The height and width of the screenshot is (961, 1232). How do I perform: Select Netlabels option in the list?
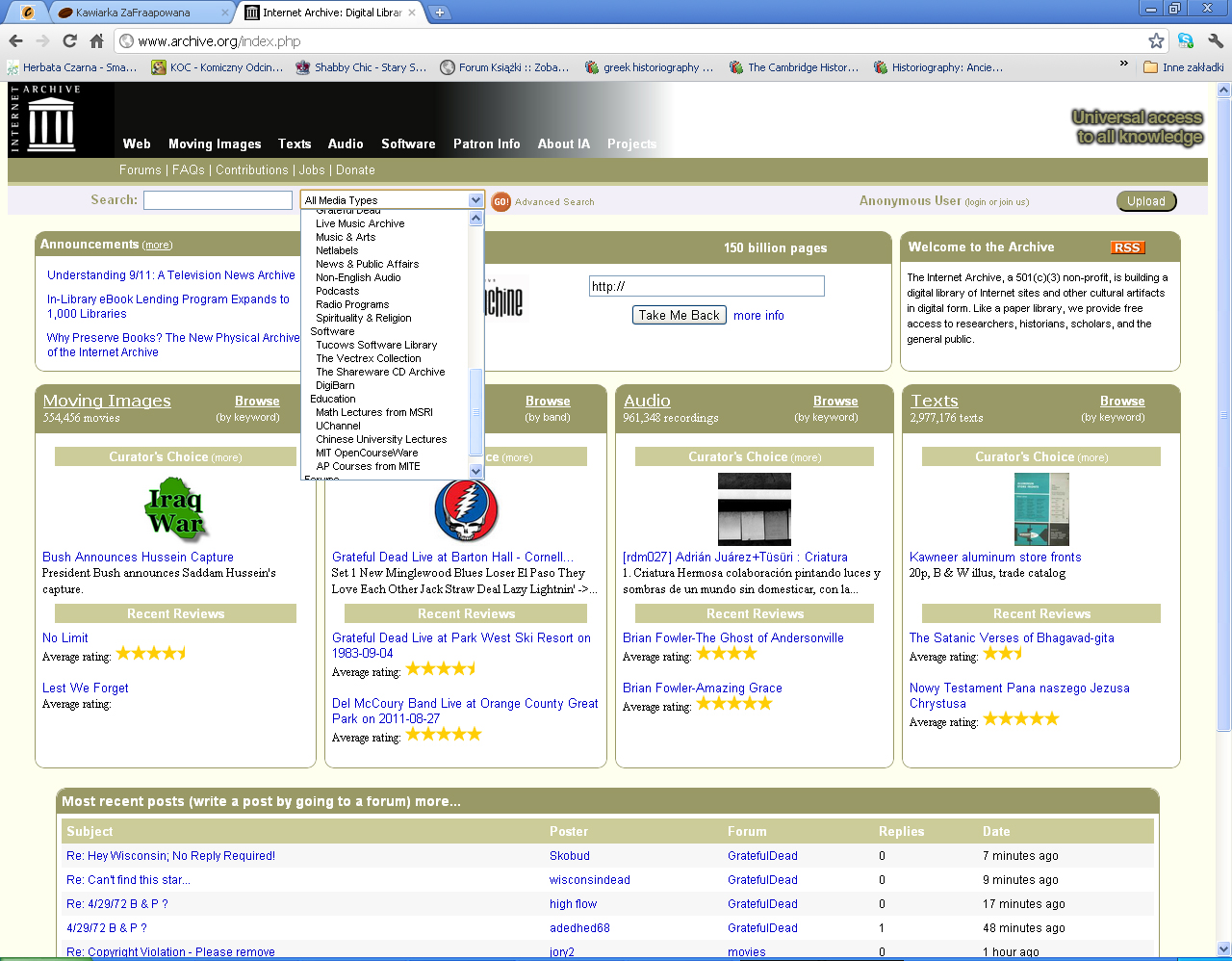(x=337, y=250)
